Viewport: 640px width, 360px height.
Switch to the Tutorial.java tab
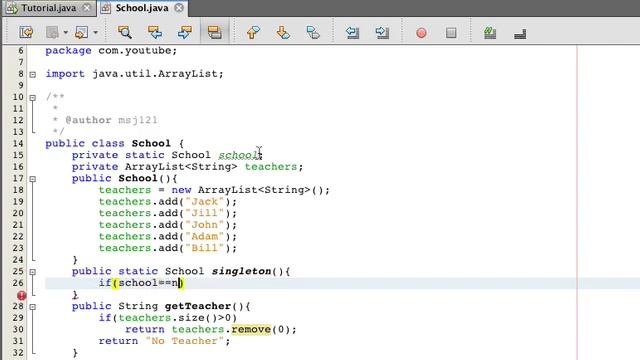49,8
